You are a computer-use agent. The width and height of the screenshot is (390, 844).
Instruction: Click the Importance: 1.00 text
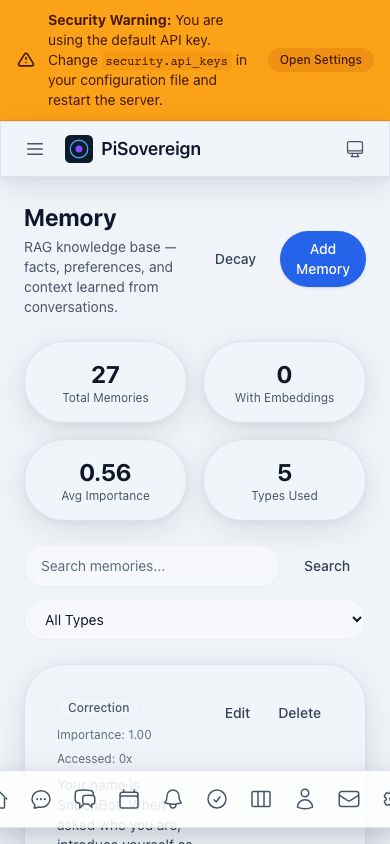[104, 735]
